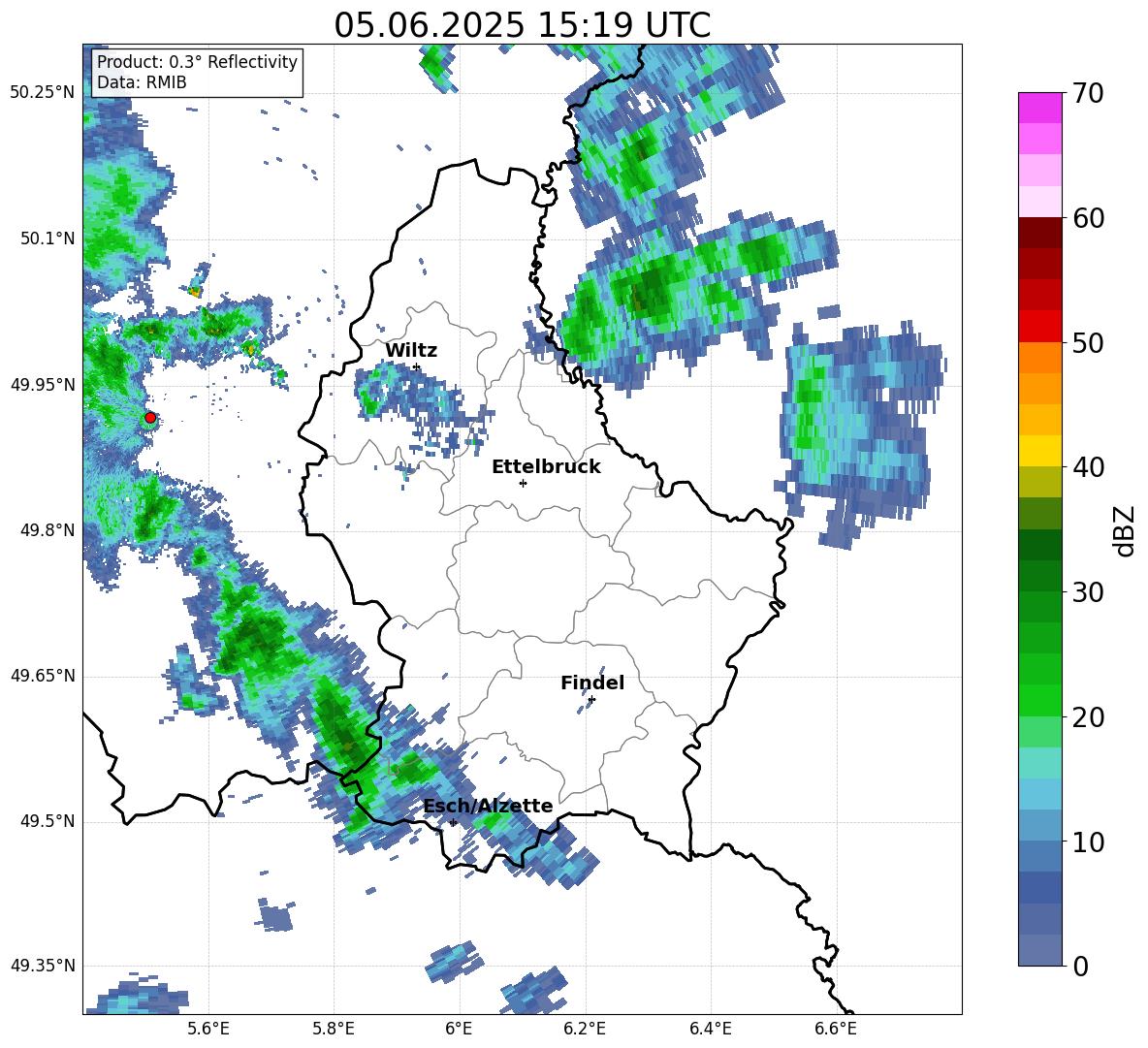The width and height of the screenshot is (1148, 1048).
Task: Click the colorbar tick label 0
Action: click(1080, 967)
